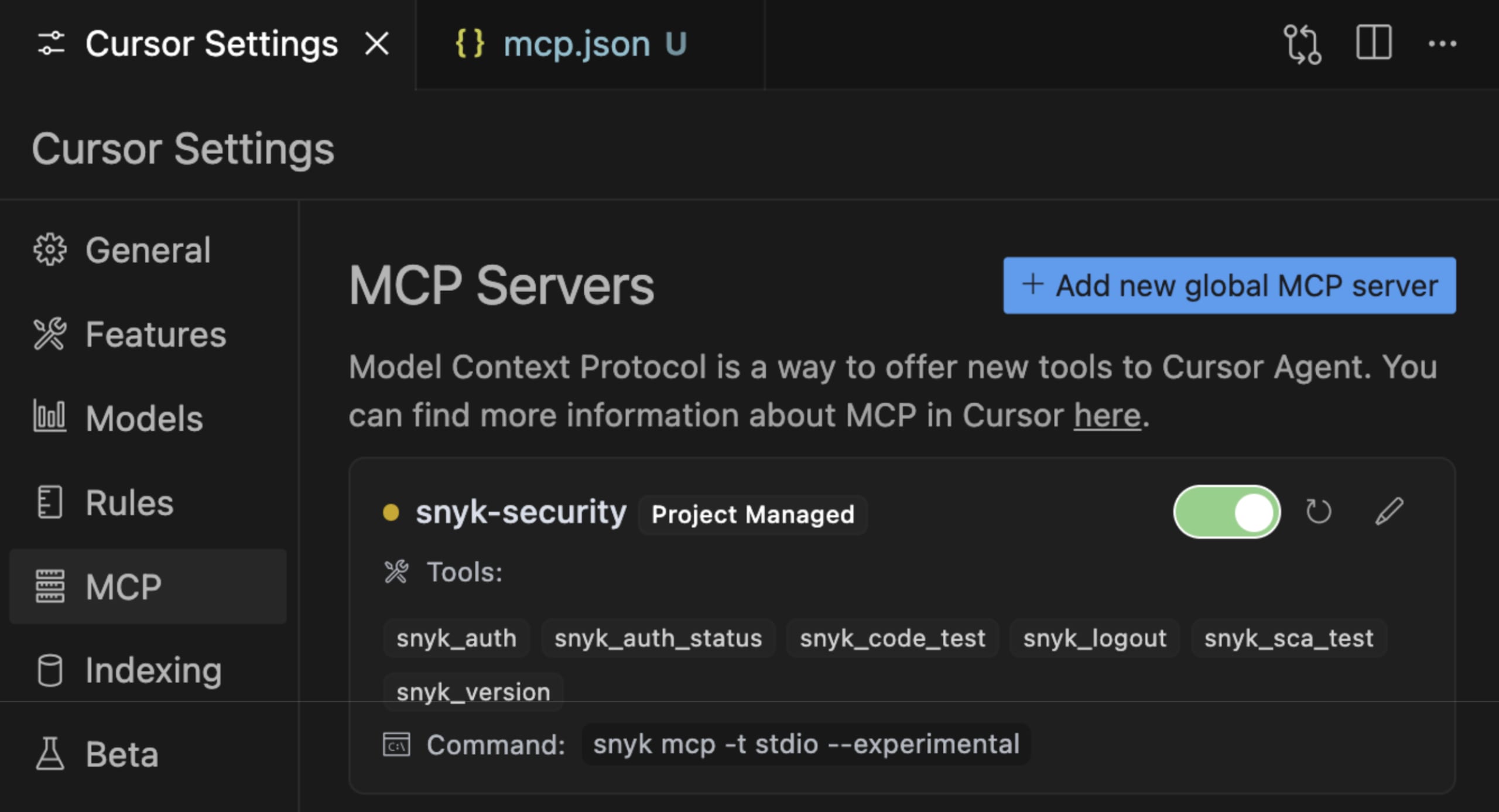
Task: Click the Project Managed badge
Action: pyautogui.click(x=753, y=515)
